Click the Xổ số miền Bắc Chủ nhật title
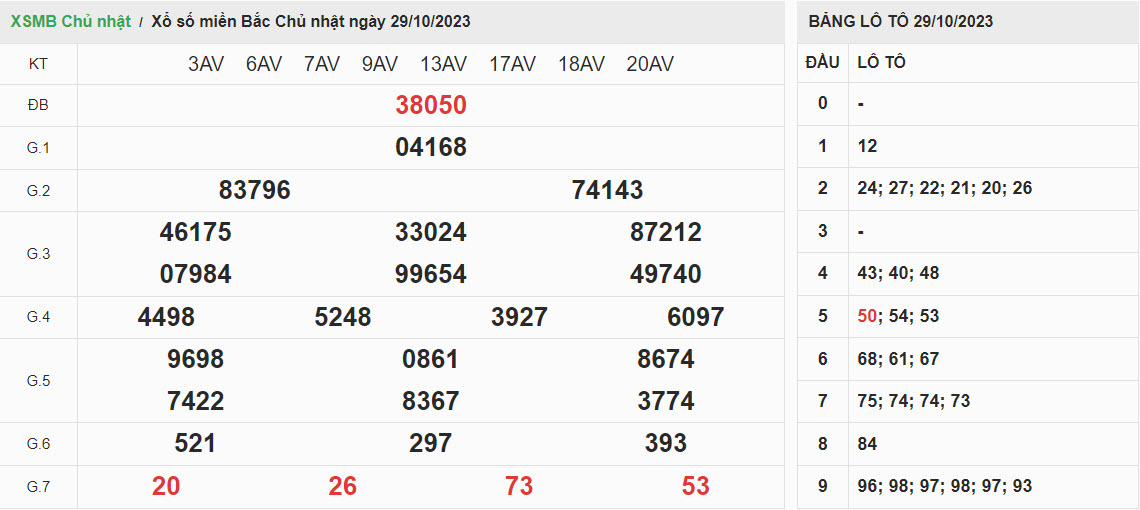1140x510 pixels. coord(310,21)
